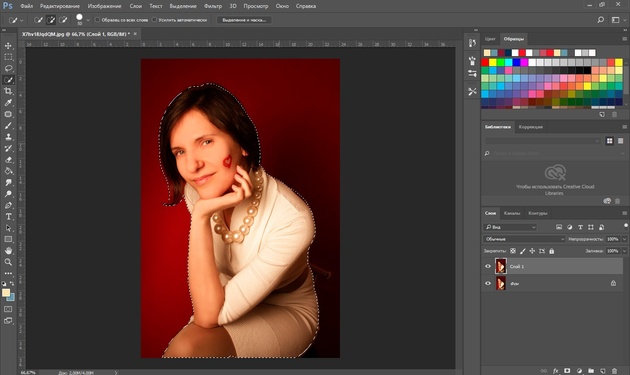Switch to Коррекция panel tab

tap(530, 127)
